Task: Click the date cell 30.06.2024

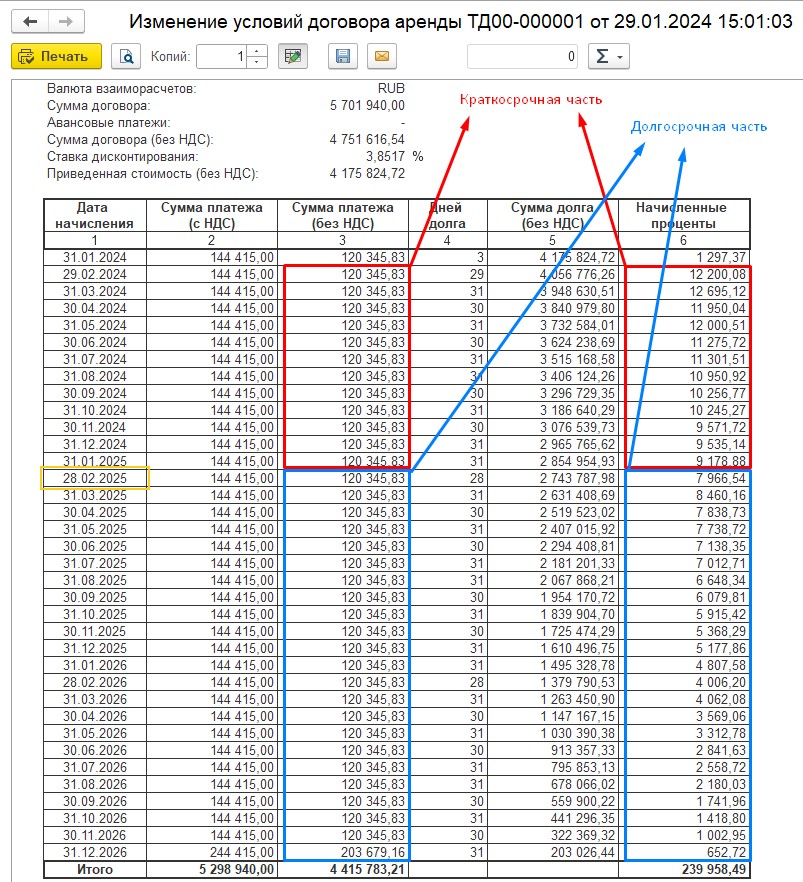Action: click(x=95, y=343)
